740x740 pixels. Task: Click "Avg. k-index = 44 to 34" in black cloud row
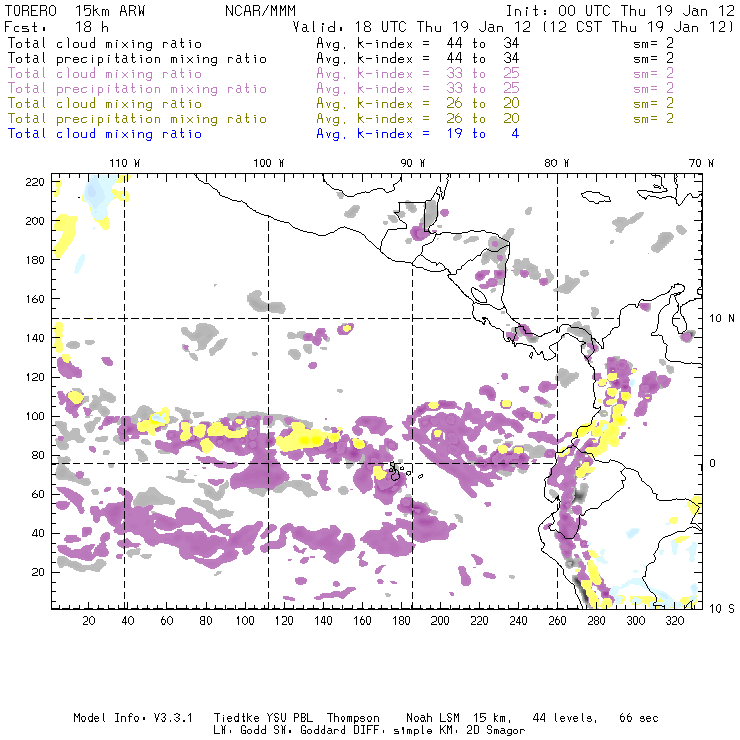pyautogui.click(x=418, y=43)
